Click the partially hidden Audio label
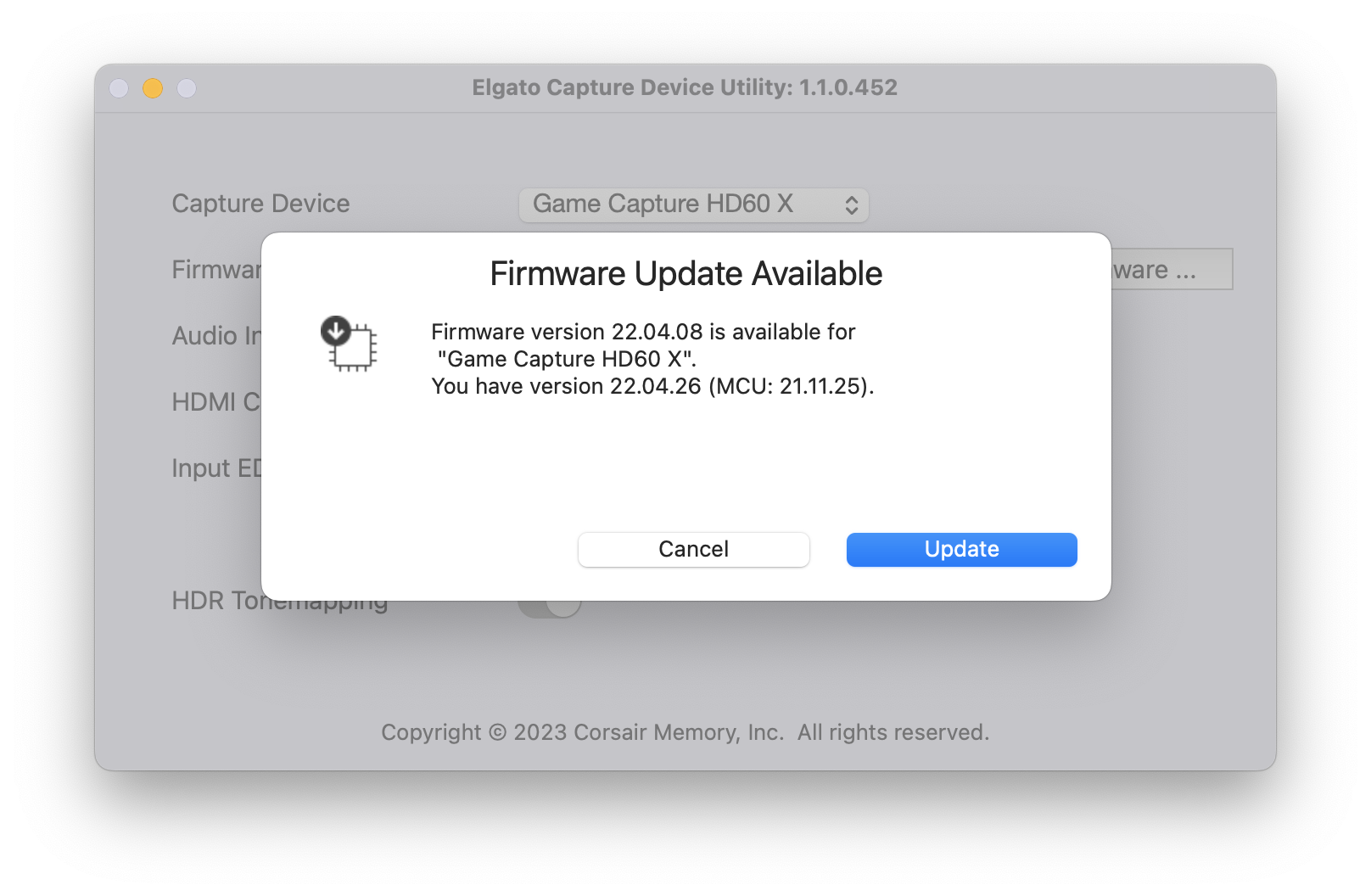This screenshot has height=896, width=1371. pyautogui.click(x=216, y=336)
